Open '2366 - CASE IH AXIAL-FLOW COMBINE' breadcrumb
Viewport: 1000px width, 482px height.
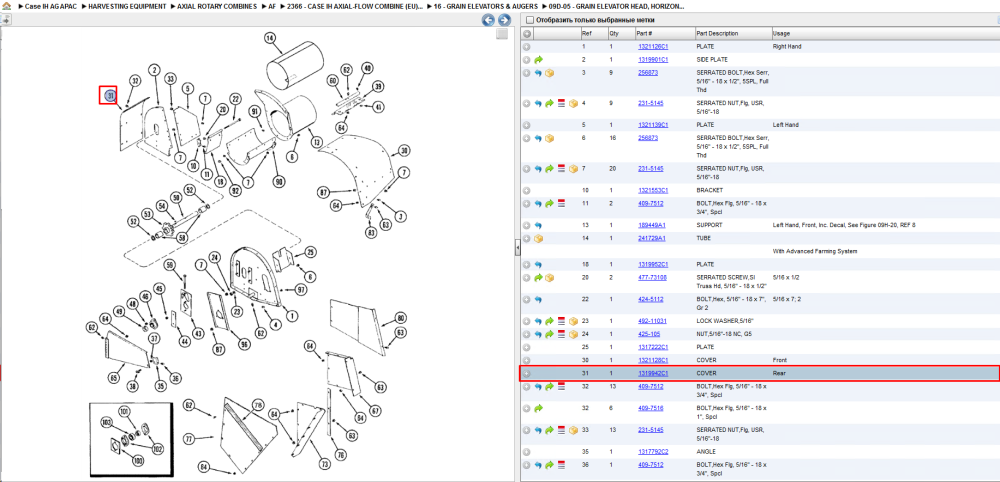click(x=355, y=6)
